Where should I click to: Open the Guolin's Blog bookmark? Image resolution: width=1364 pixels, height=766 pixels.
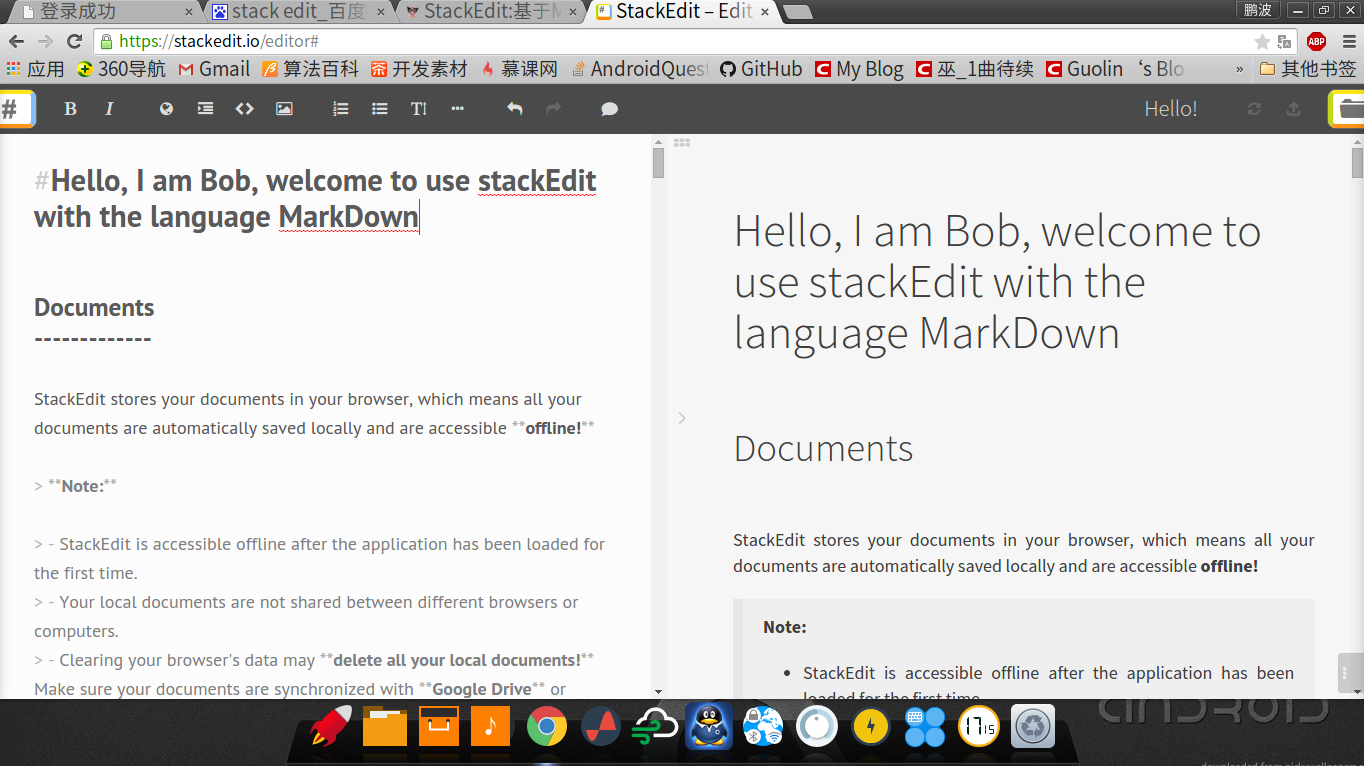[x=1115, y=69]
